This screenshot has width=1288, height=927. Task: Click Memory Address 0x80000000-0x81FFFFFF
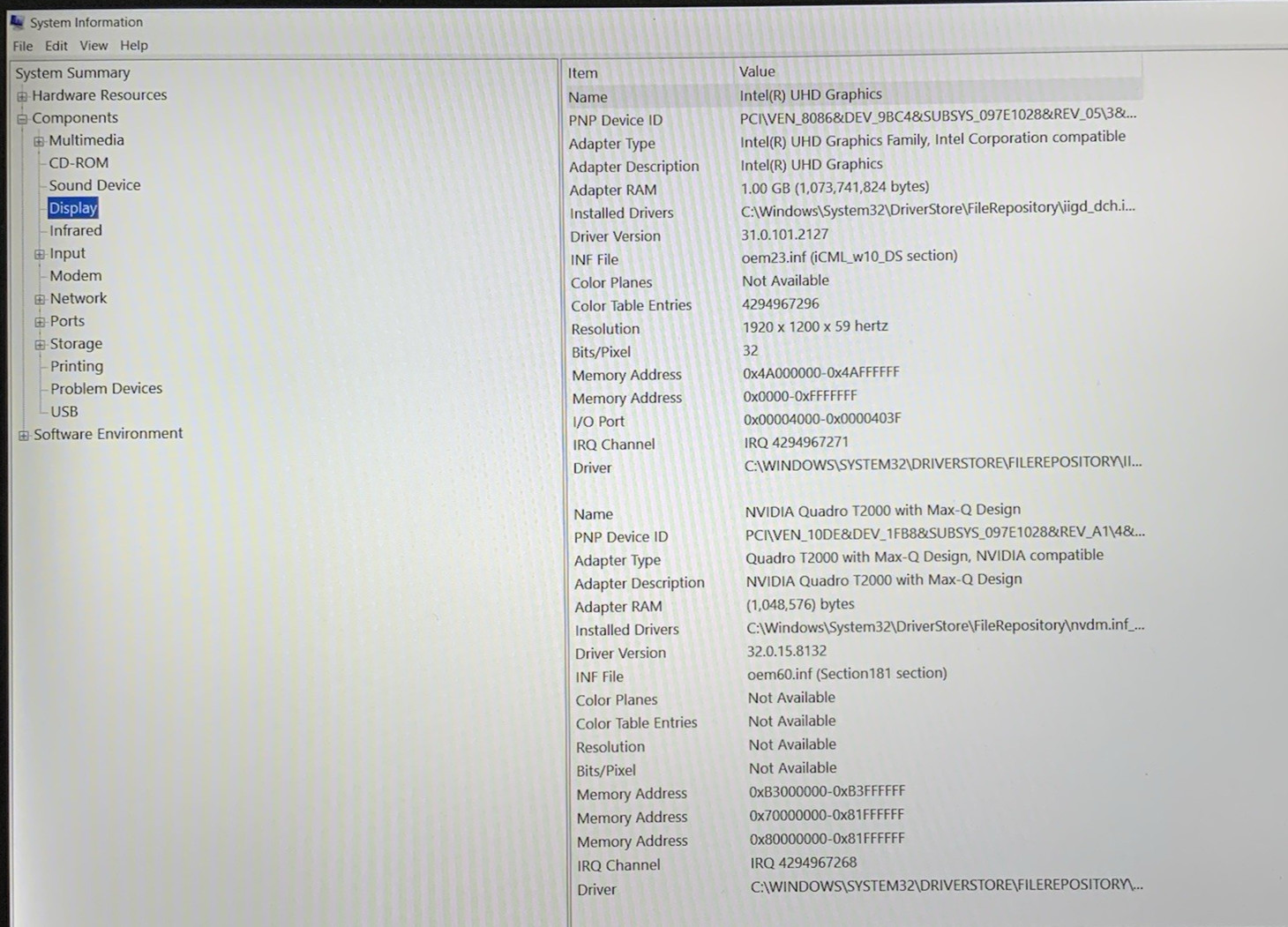coord(827,839)
